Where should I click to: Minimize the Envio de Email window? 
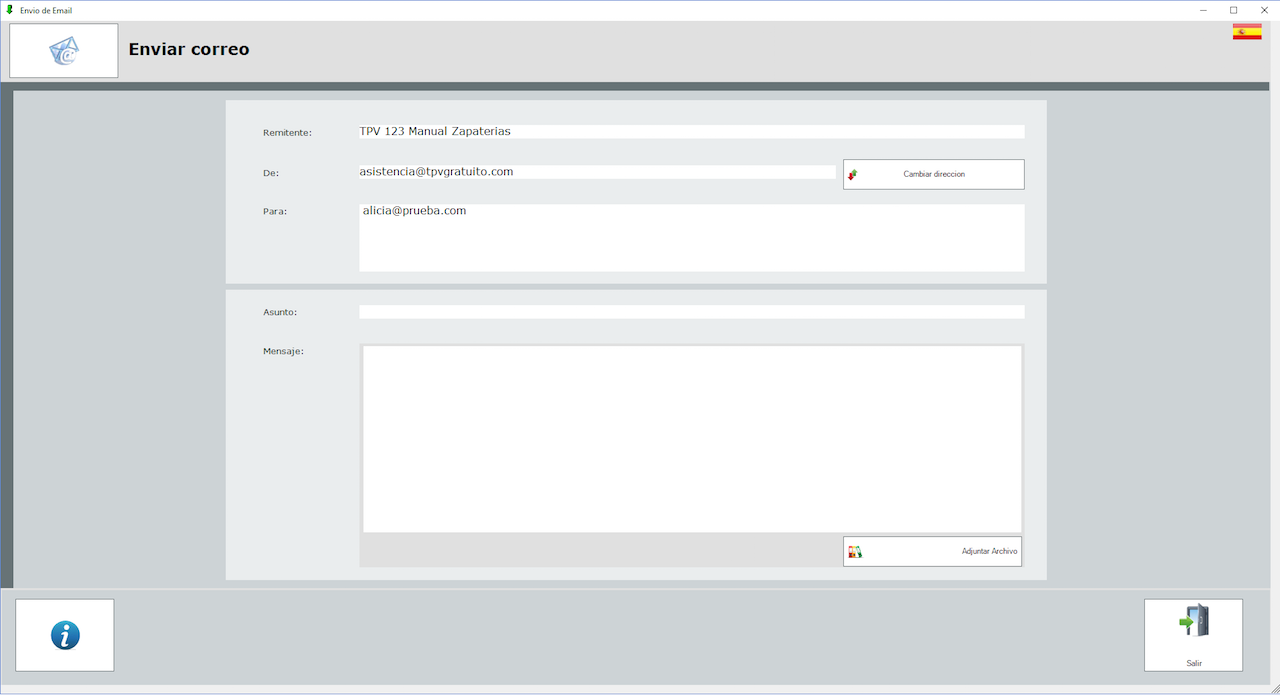[1202, 10]
